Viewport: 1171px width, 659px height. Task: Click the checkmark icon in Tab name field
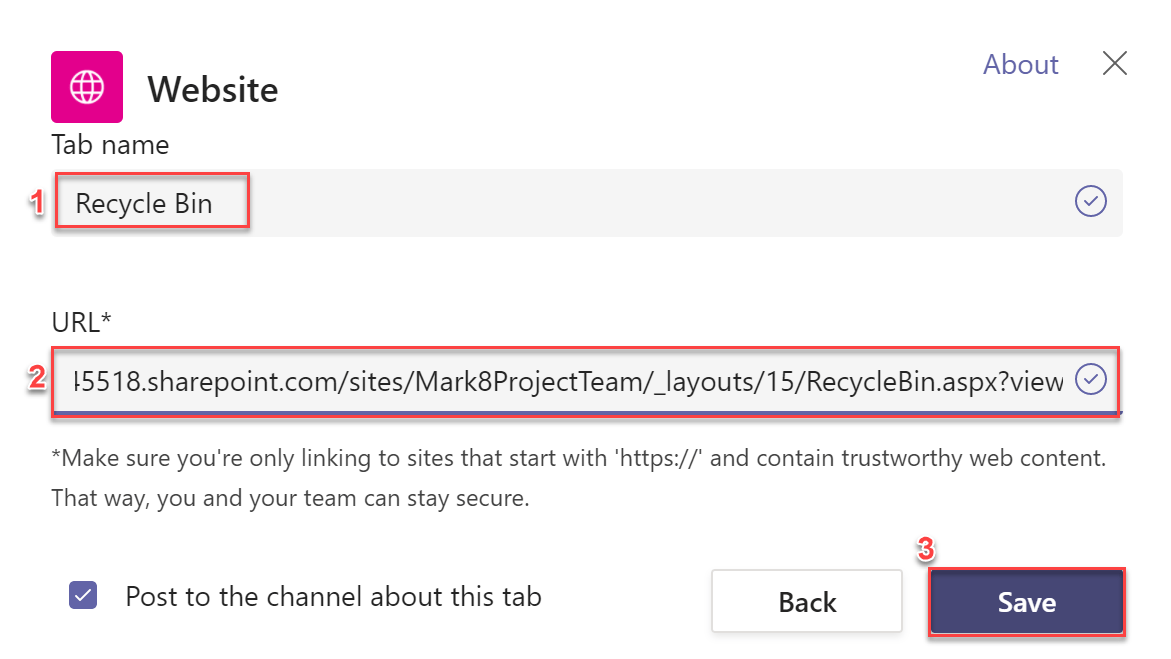coord(1090,201)
